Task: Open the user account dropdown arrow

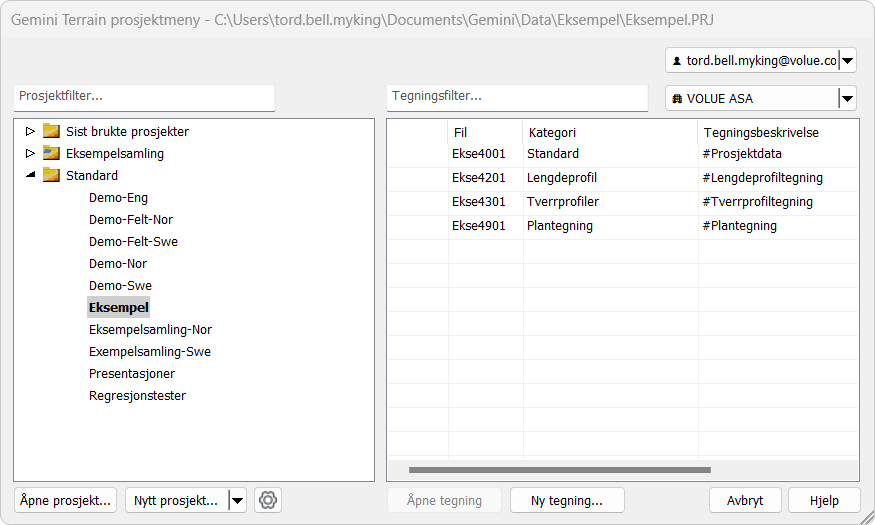Action: point(848,61)
